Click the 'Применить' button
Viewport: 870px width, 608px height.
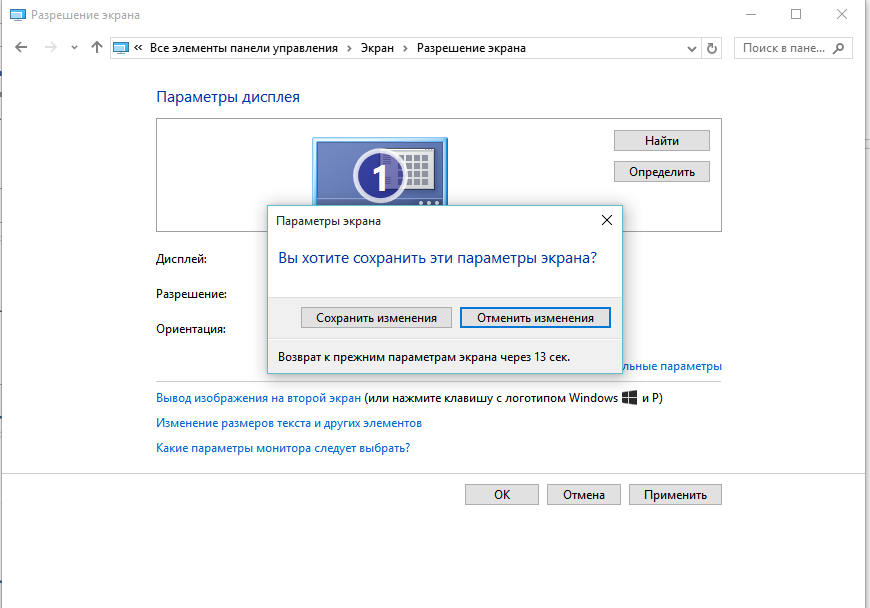(675, 495)
